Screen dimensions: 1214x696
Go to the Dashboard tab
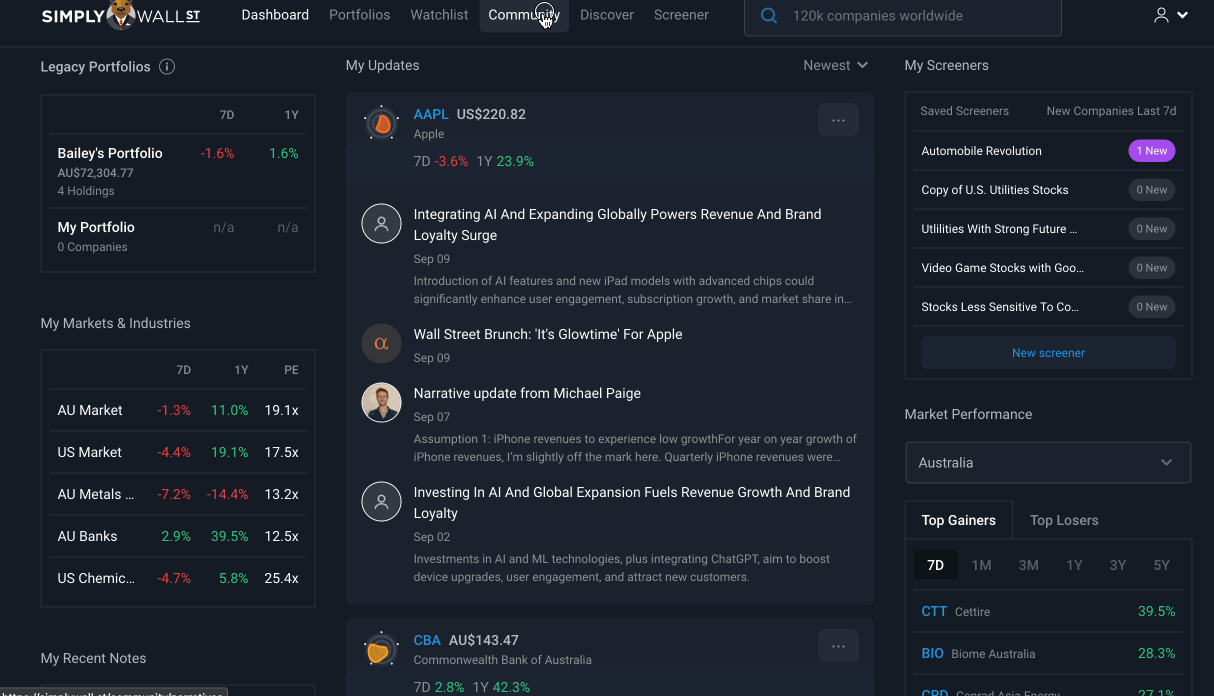click(x=275, y=15)
